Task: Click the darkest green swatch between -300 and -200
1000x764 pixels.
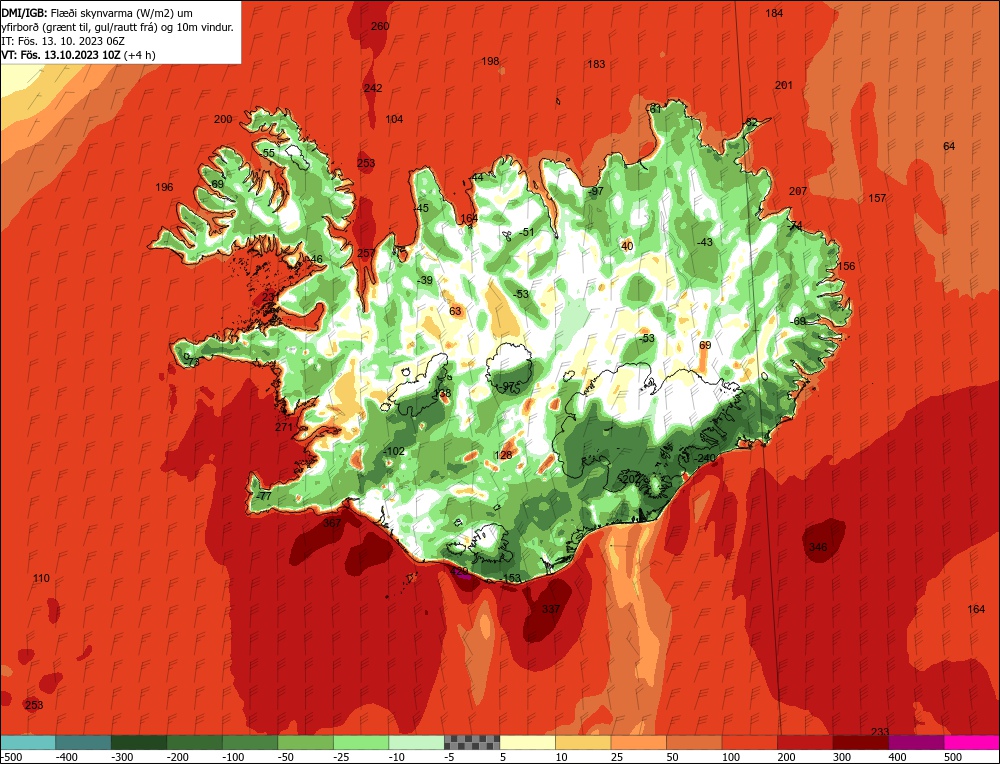Action: click(x=138, y=742)
